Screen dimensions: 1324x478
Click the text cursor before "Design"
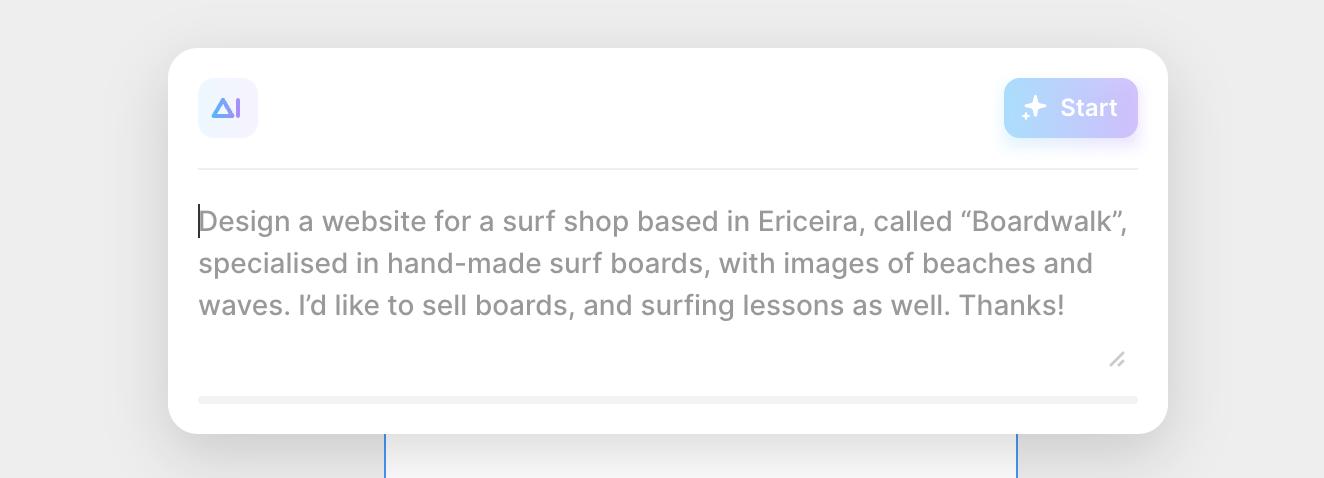pyautogui.click(x=199, y=222)
